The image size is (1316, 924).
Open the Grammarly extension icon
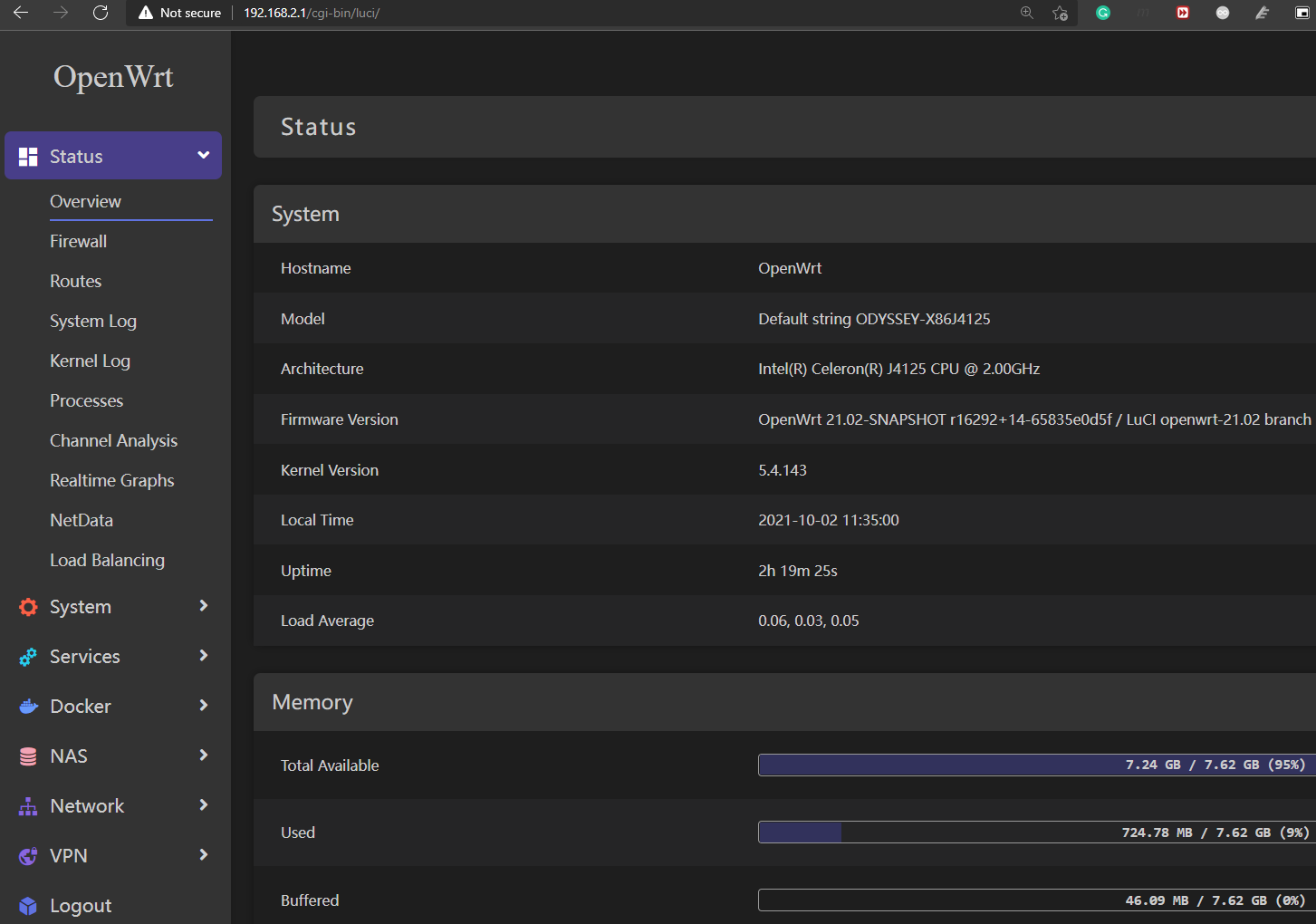(1102, 13)
